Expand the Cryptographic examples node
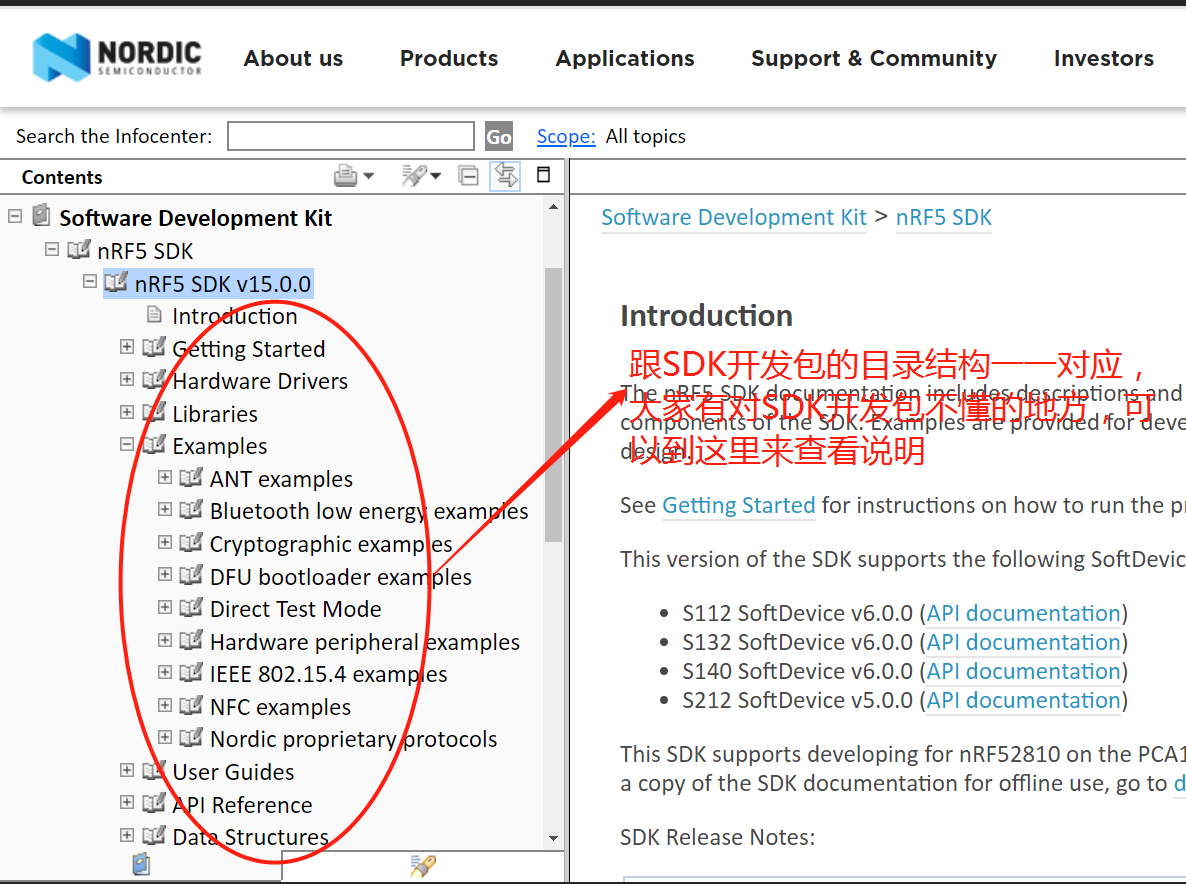Viewport: 1186px width, 884px height. [x=165, y=541]
